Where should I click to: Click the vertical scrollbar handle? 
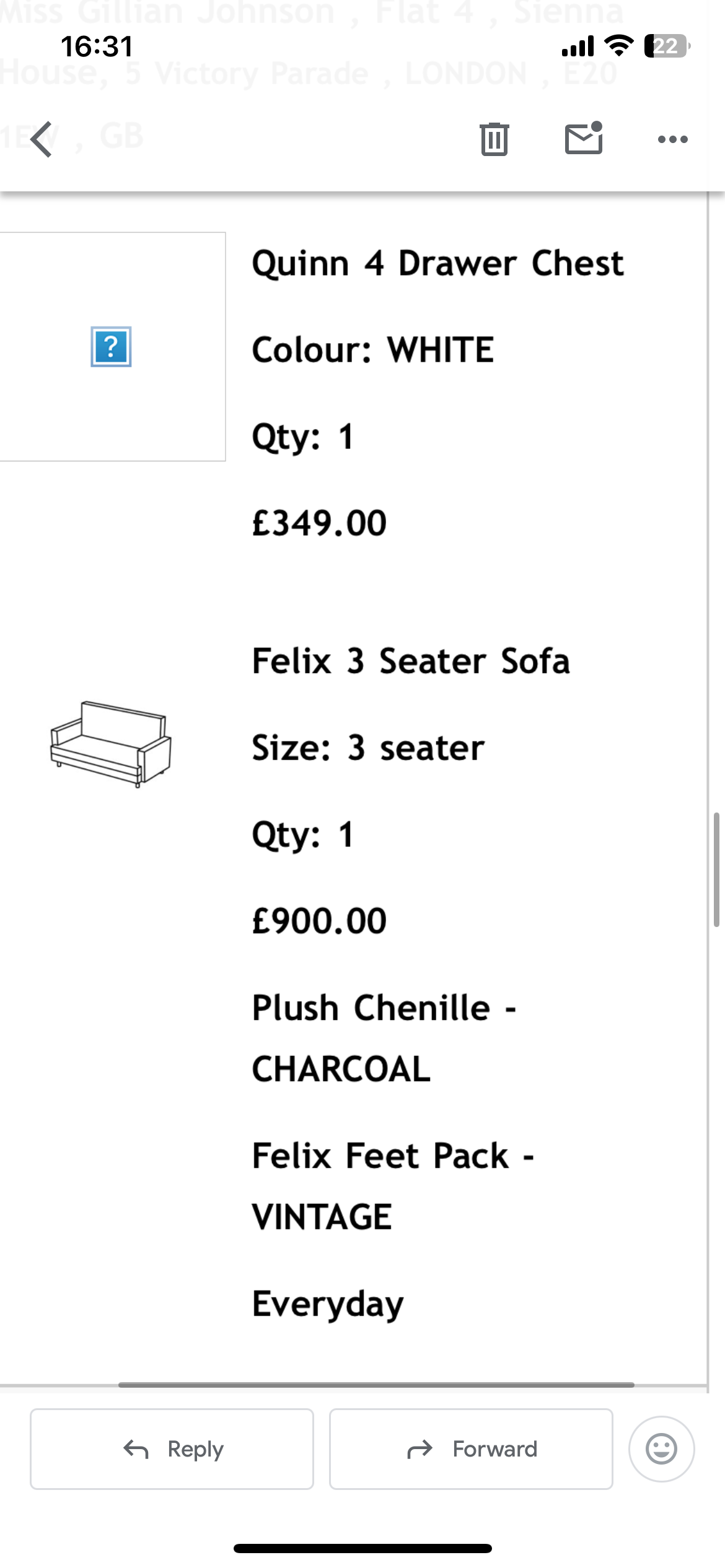pyautogui.click(x=716, y=869)
